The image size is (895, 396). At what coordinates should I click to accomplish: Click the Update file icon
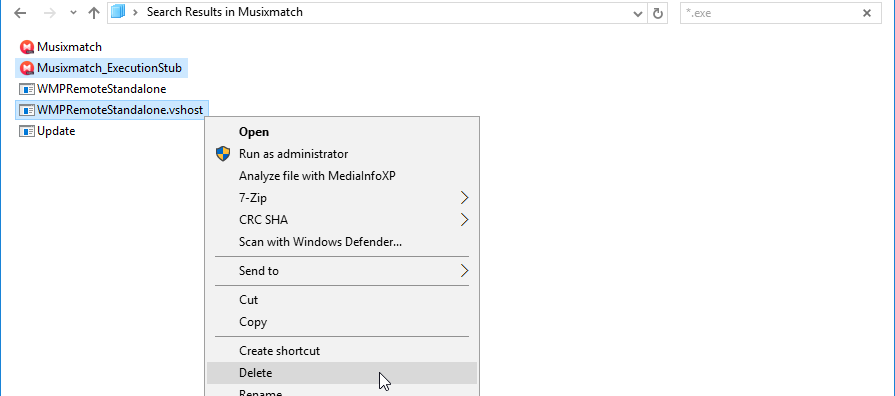tap(27, 131)
